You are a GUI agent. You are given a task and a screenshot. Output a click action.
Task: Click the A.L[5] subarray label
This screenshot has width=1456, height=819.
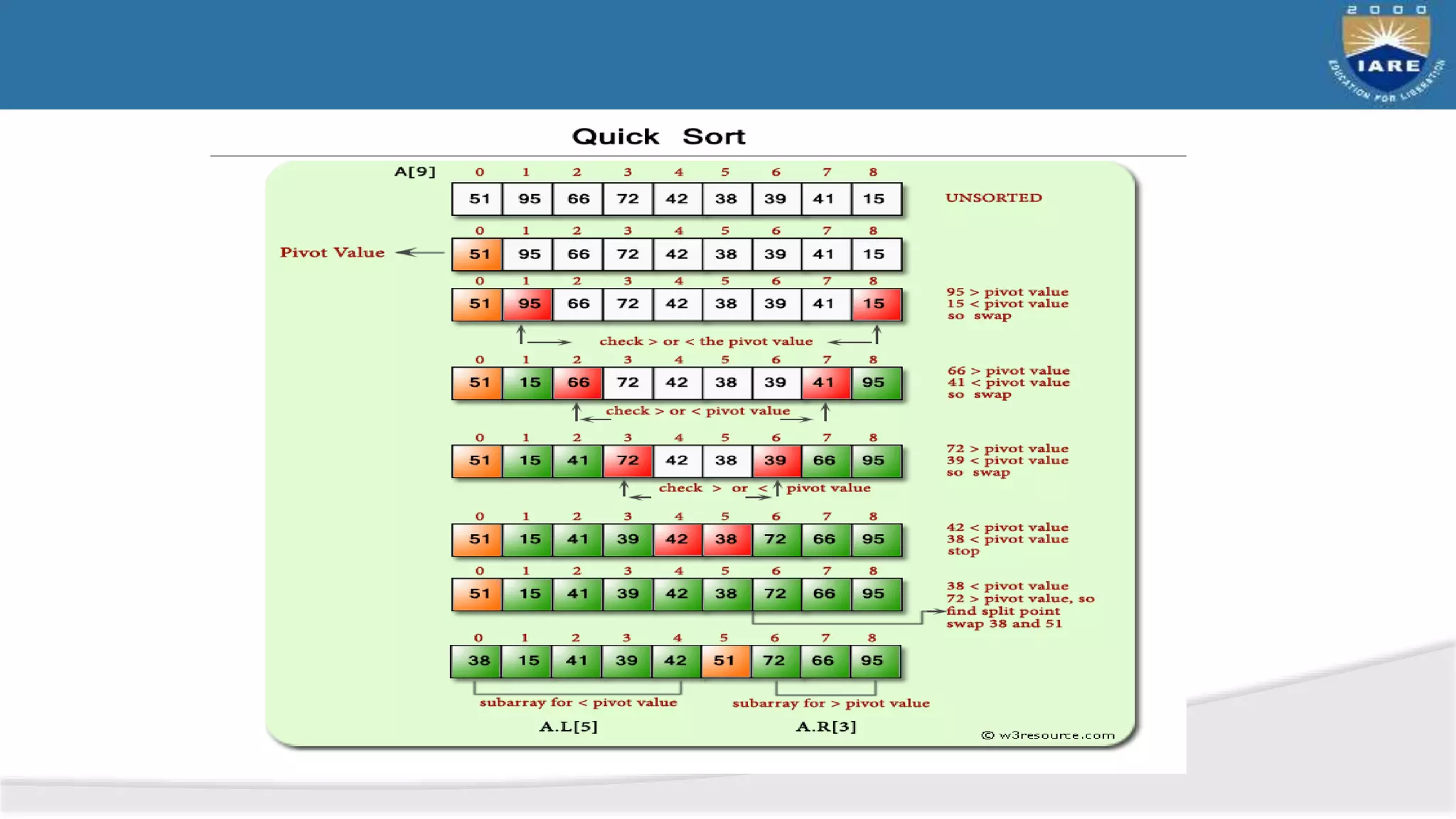pyautogui.click(x=568, y=727)
